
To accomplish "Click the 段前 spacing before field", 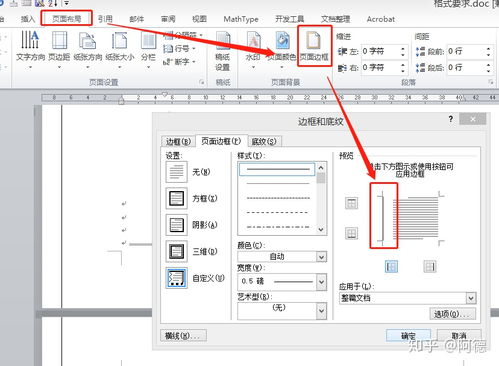I will click(x=465, y=51).
